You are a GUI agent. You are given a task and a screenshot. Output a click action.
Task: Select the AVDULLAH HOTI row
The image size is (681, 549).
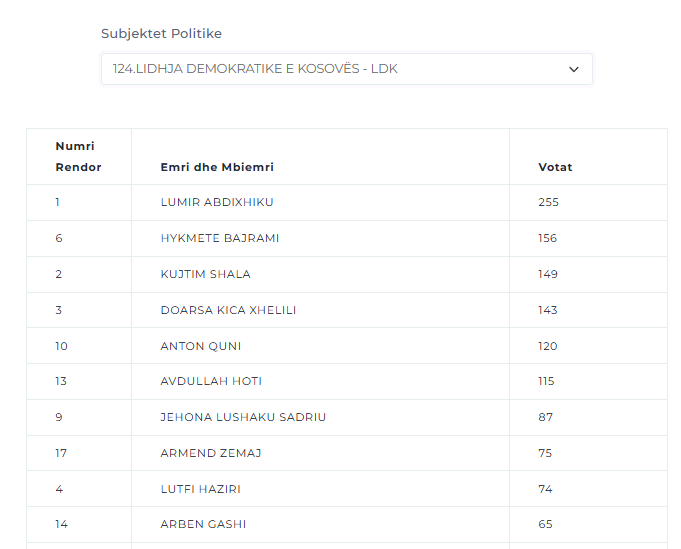point(347,381)
